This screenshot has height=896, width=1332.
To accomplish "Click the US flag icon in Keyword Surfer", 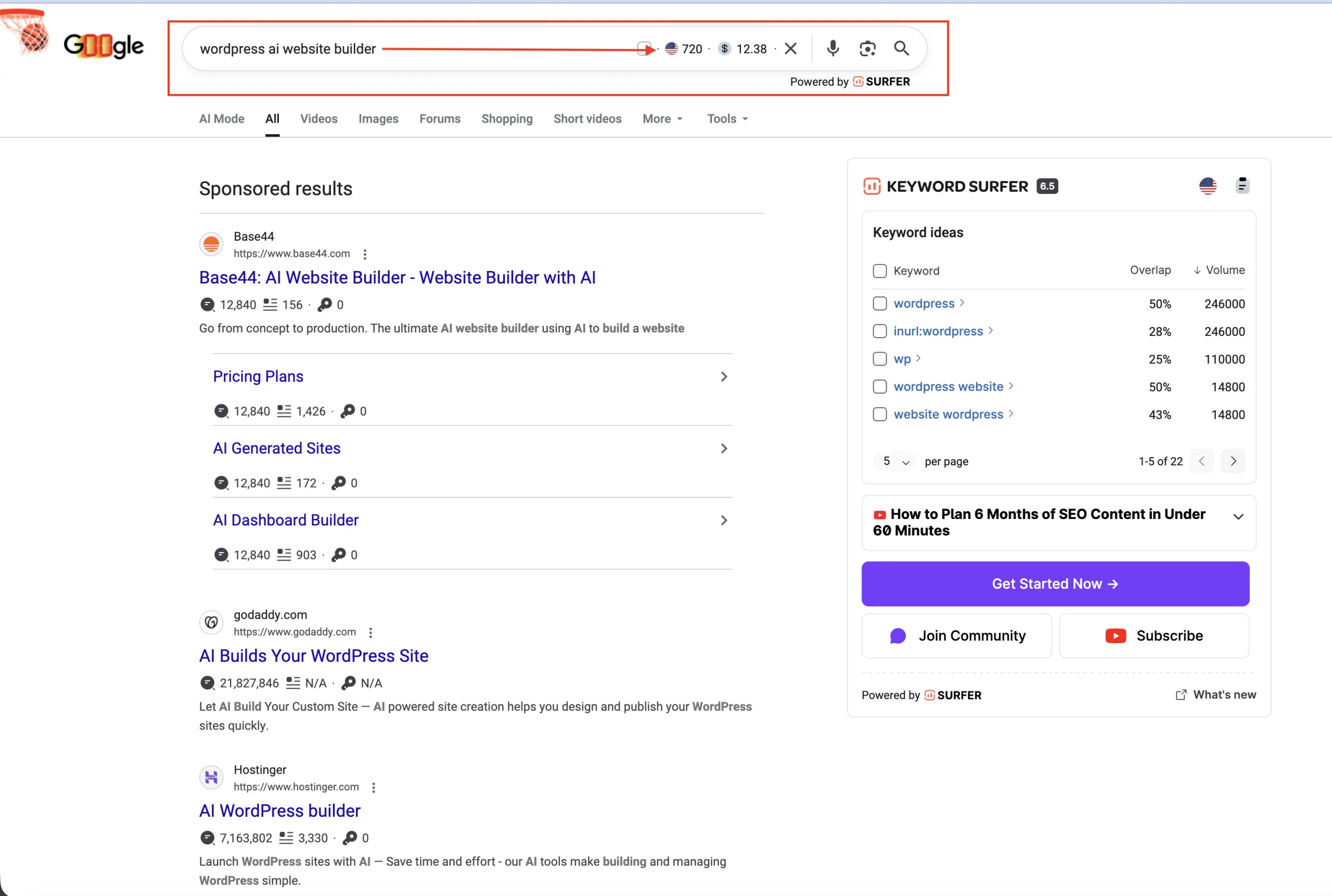I will [1207, 186].
